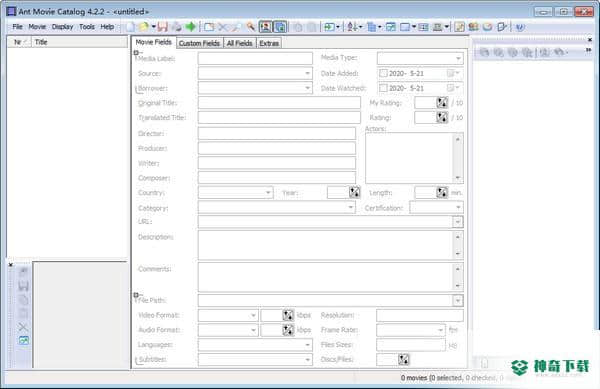Toggle the second pressed toolbar display button
The width and height of the screenshot is (600, 389).
(x=280, y=27)
